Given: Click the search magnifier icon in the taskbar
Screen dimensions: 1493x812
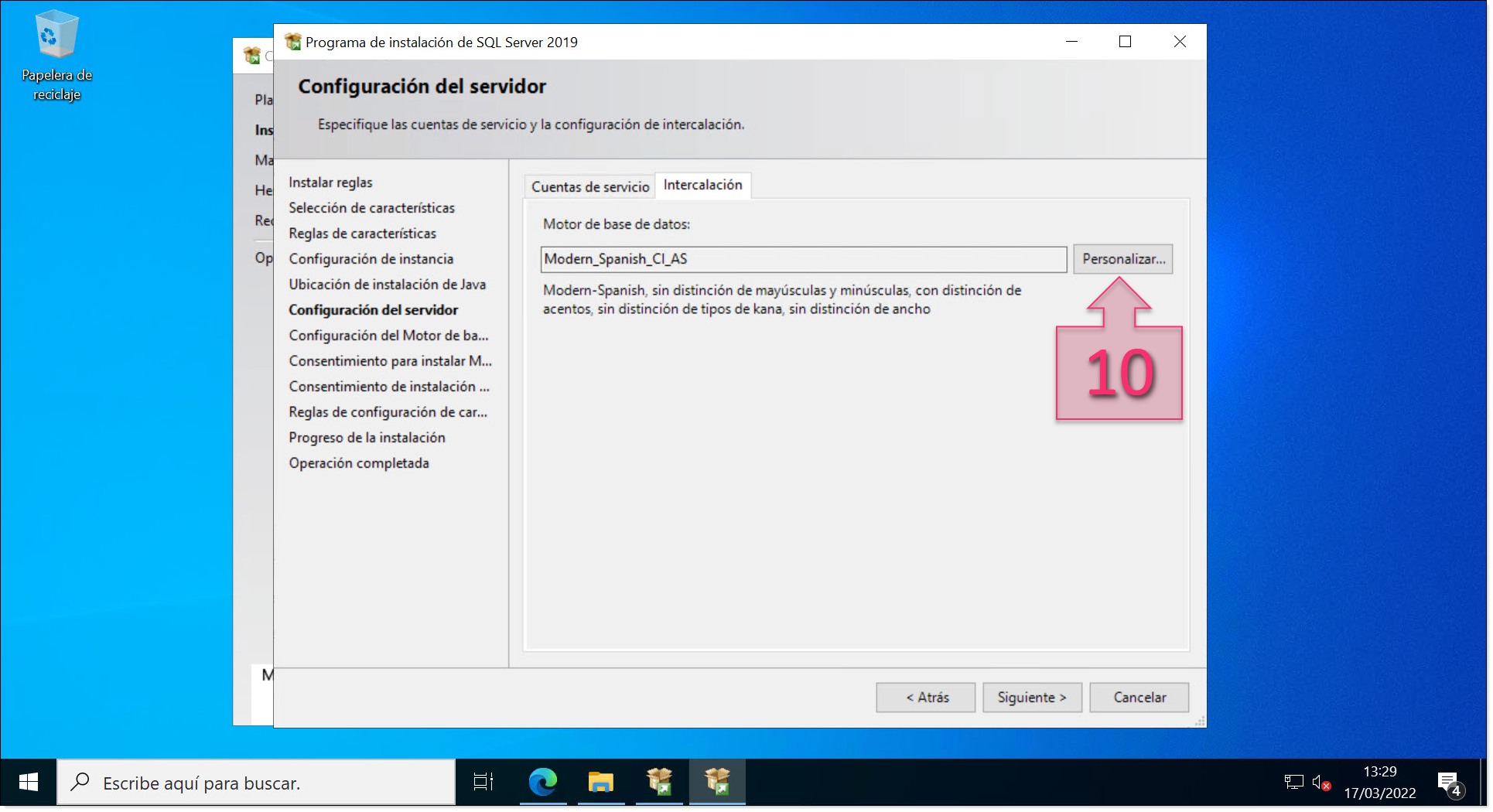Looking at the screenshot, I should point(80,783).
